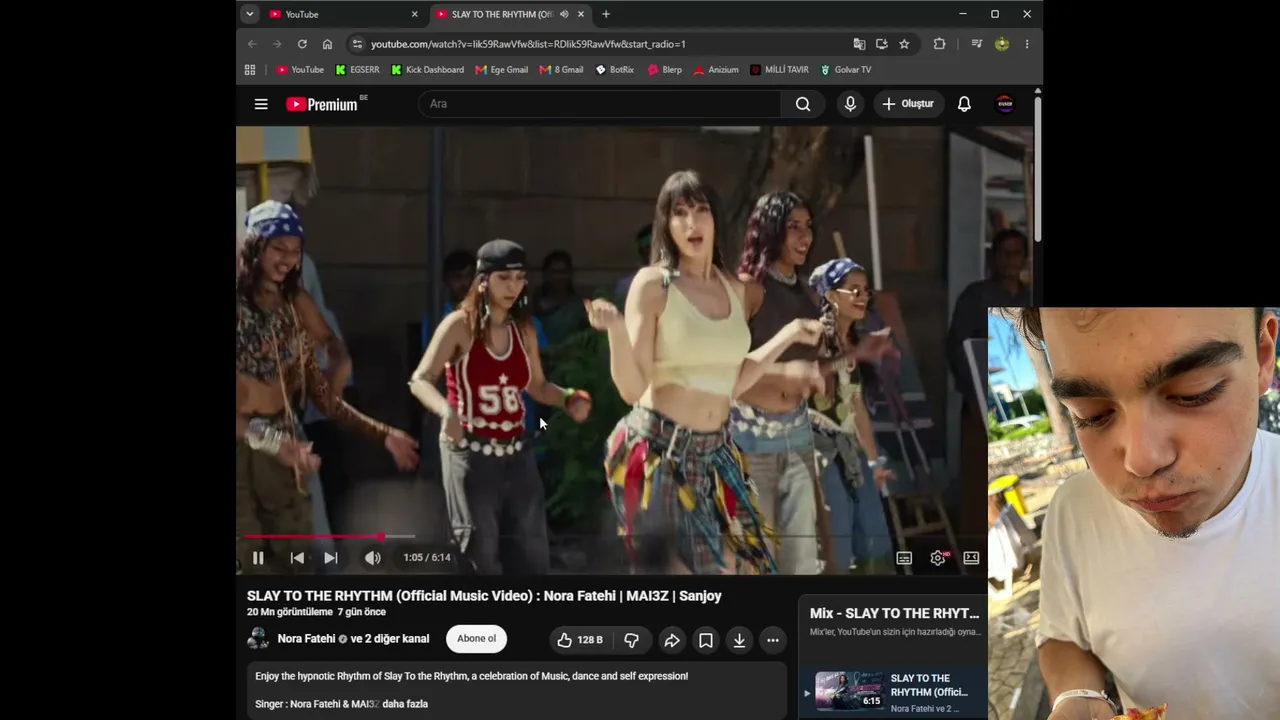This screenshot has width=1280, height=720.
Task: Go forward in browser history
Action: pos(277,44)
